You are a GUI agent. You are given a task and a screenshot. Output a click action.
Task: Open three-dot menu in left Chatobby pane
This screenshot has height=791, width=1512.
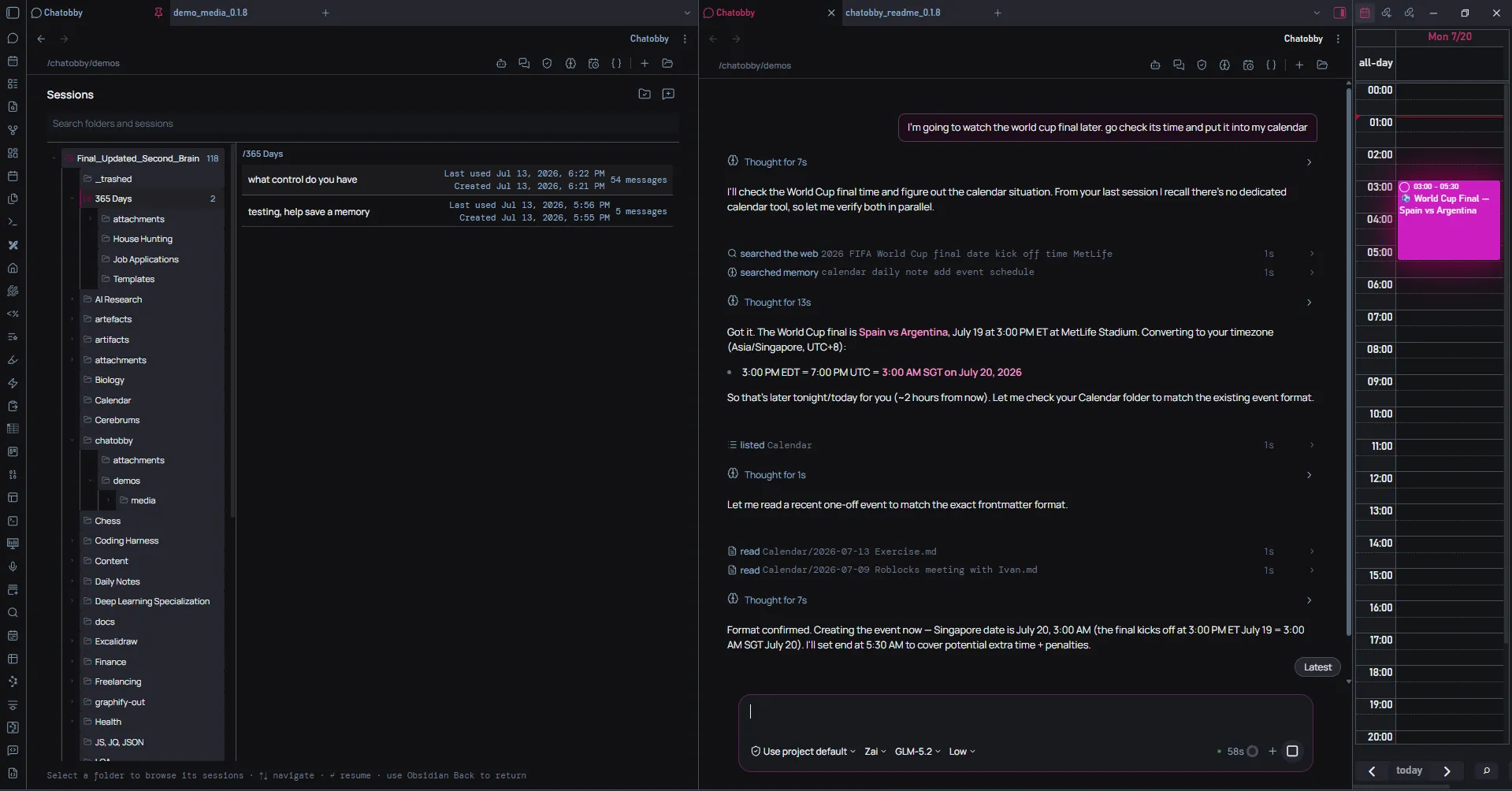point(685,39)
